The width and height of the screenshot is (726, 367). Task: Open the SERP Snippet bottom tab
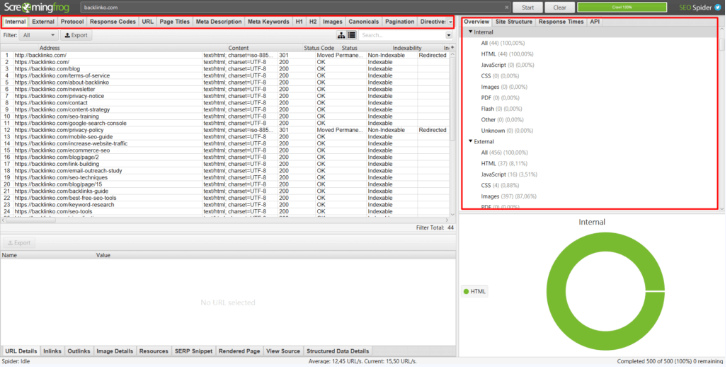click(194, 351)
